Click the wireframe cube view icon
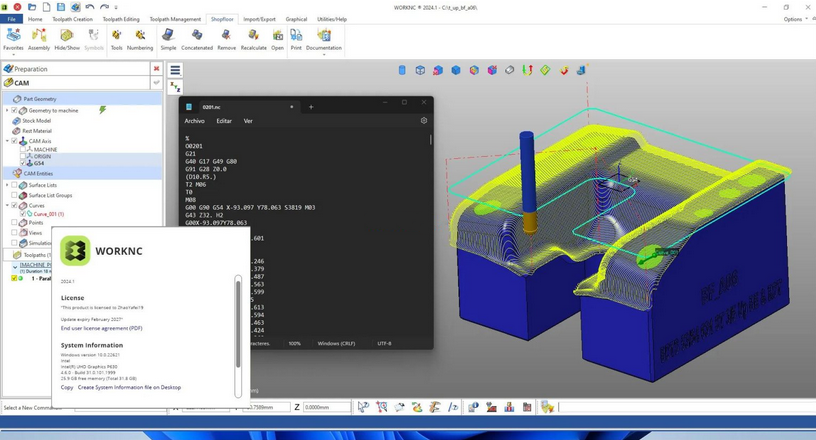 (420, 70)
